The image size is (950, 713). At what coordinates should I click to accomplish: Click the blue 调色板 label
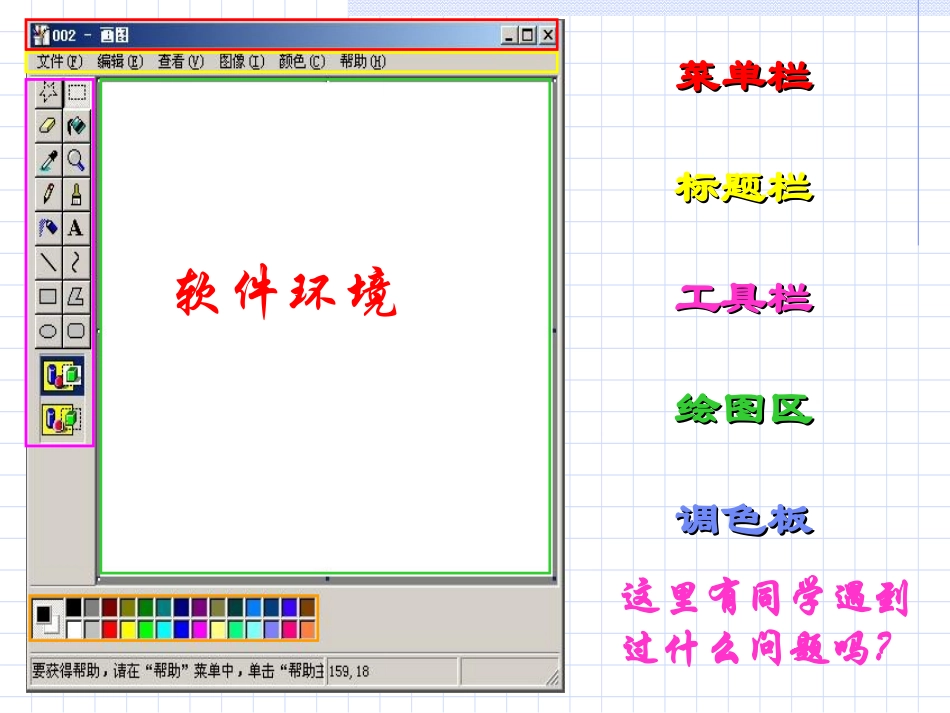pos(745,520)
